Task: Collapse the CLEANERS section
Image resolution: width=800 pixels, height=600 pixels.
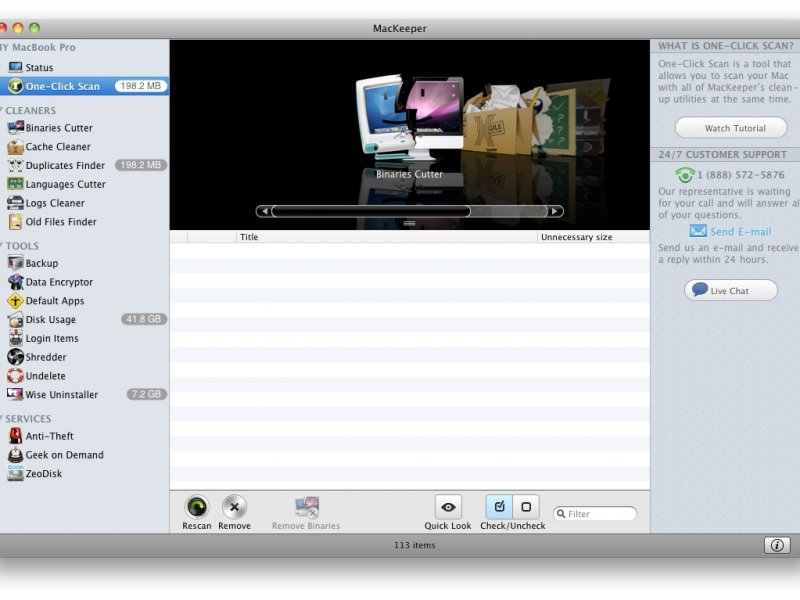Action: [2, 110]
